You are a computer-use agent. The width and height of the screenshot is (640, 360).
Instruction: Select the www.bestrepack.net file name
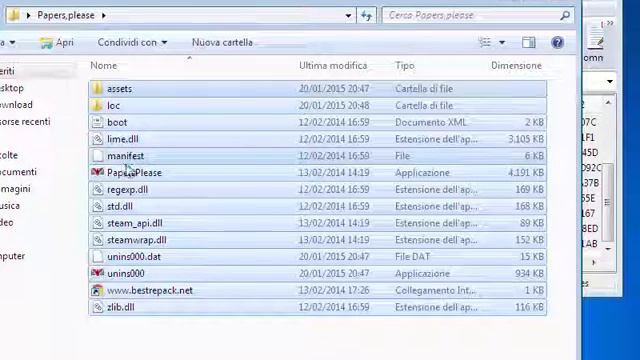coord(150,290)
